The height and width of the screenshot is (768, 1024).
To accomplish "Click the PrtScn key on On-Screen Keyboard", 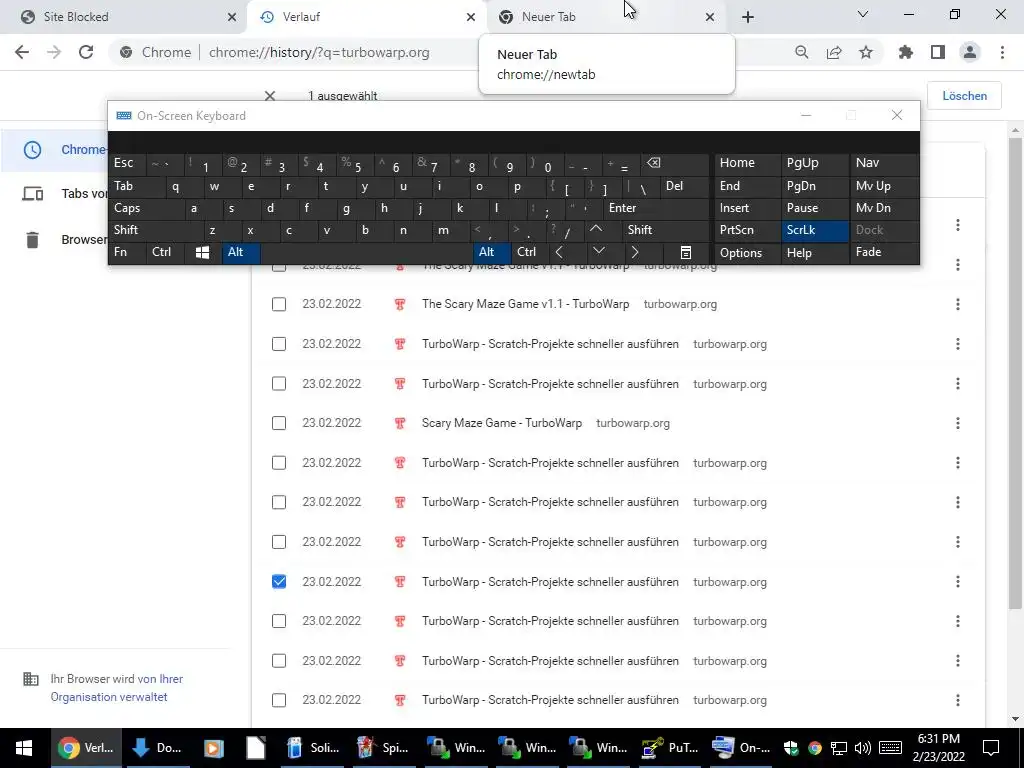I will pos(747,230).
